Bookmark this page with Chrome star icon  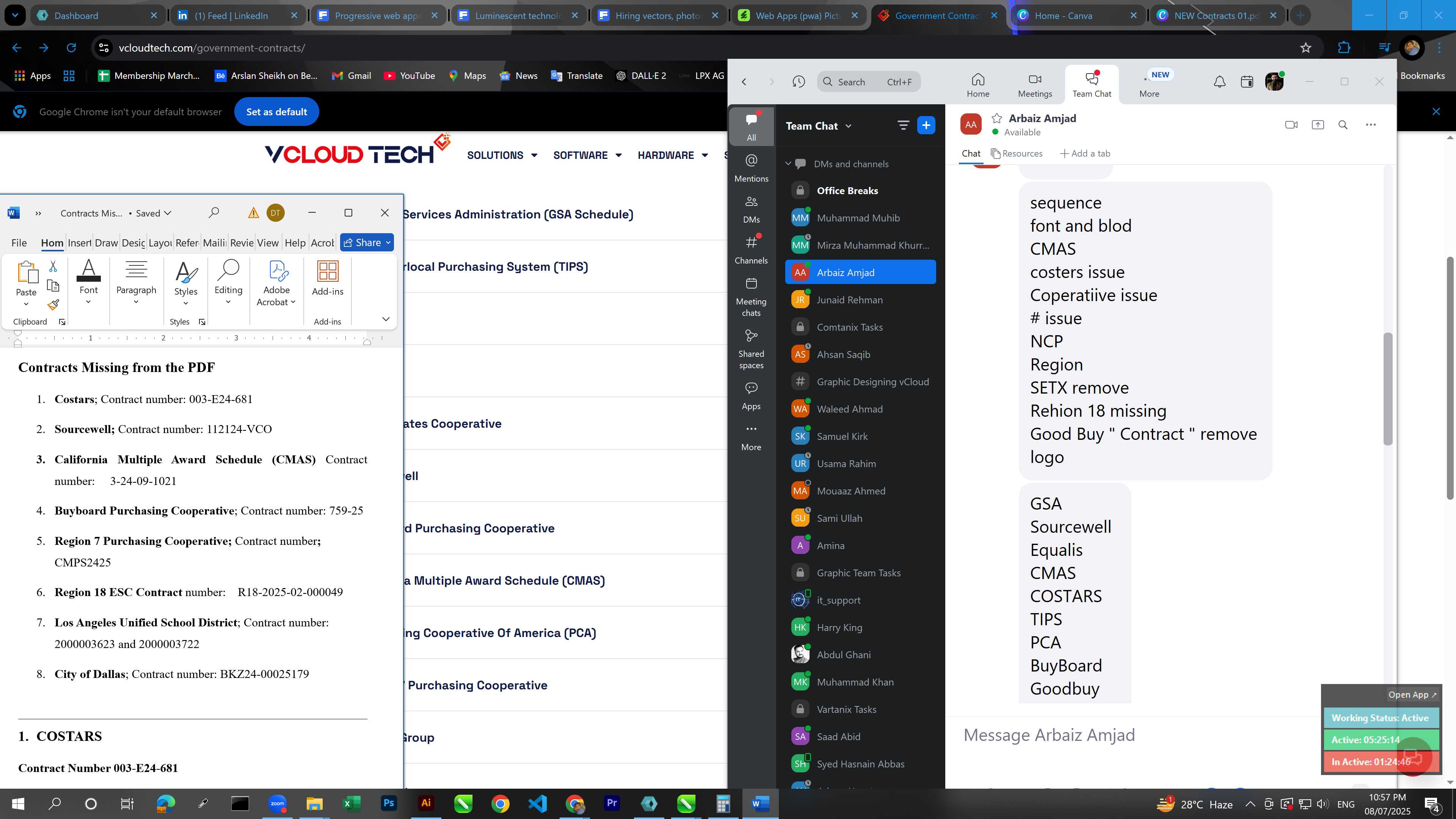1305,48
